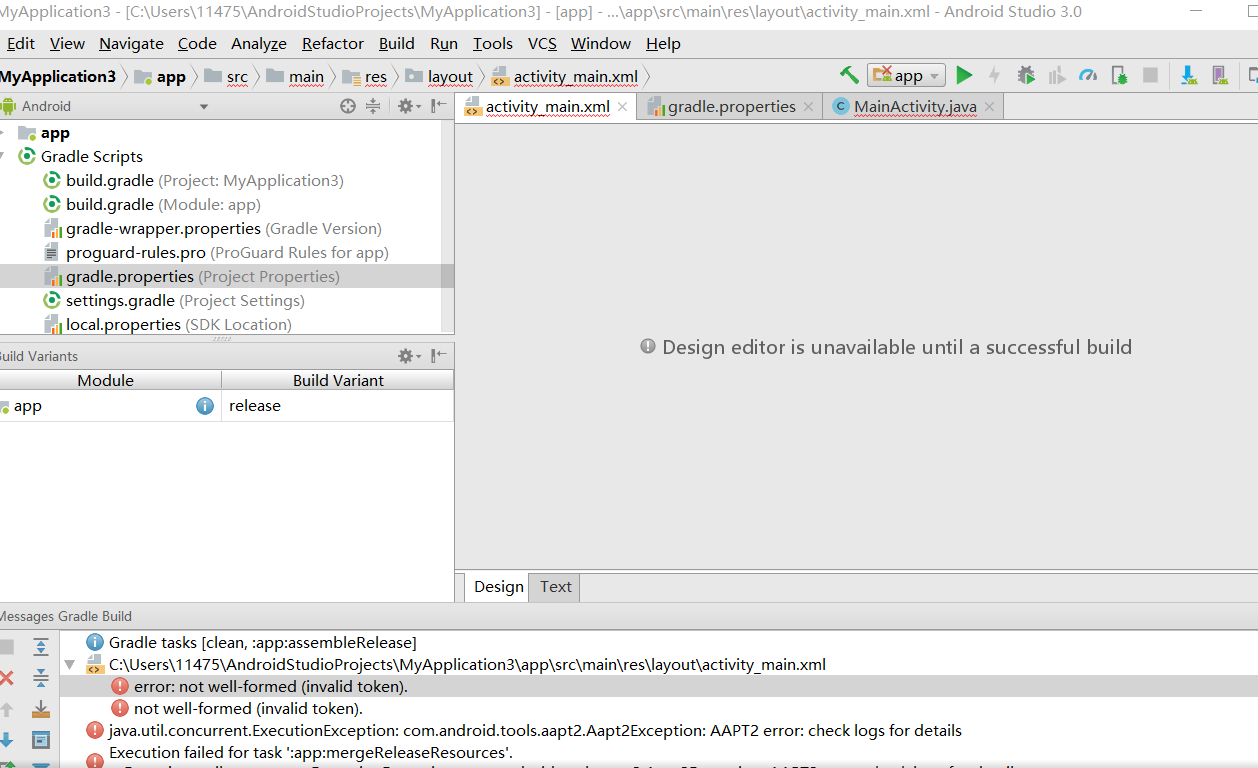The height and width of the screenshot is (768, 1258).
Task: Collapse the activity_main.xml error group
Action: (x=70, y=664)
